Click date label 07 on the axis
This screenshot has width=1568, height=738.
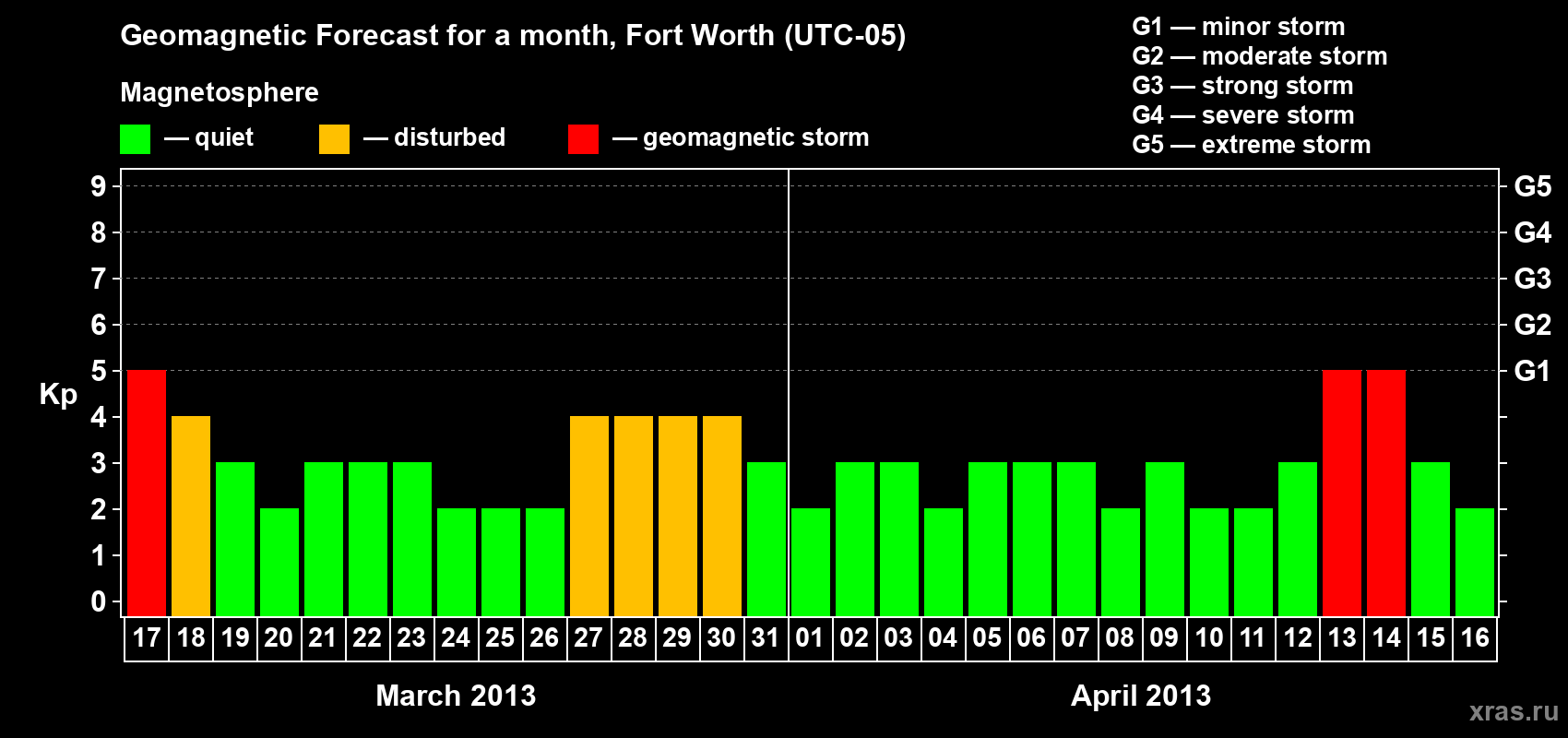pyautogui.click(x=1075, y=637)
